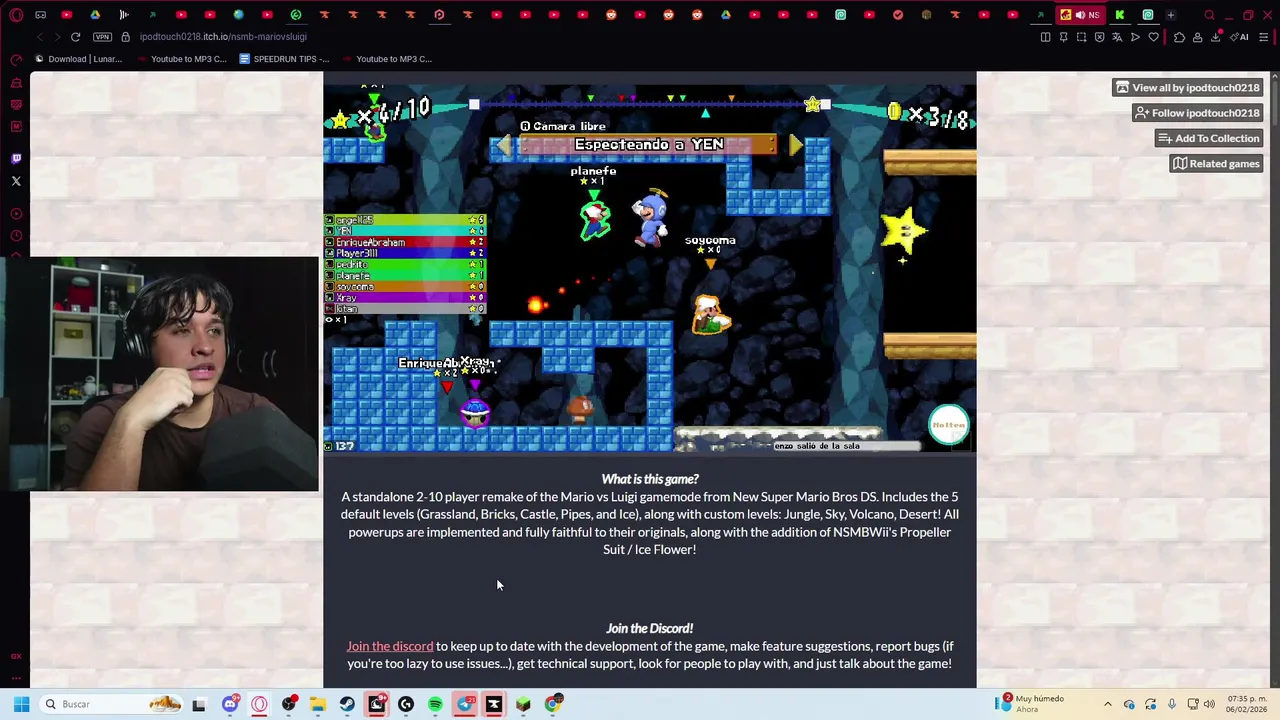
Task: Click Follow ipodtouch0218 button
Action: click(1196, 113)
